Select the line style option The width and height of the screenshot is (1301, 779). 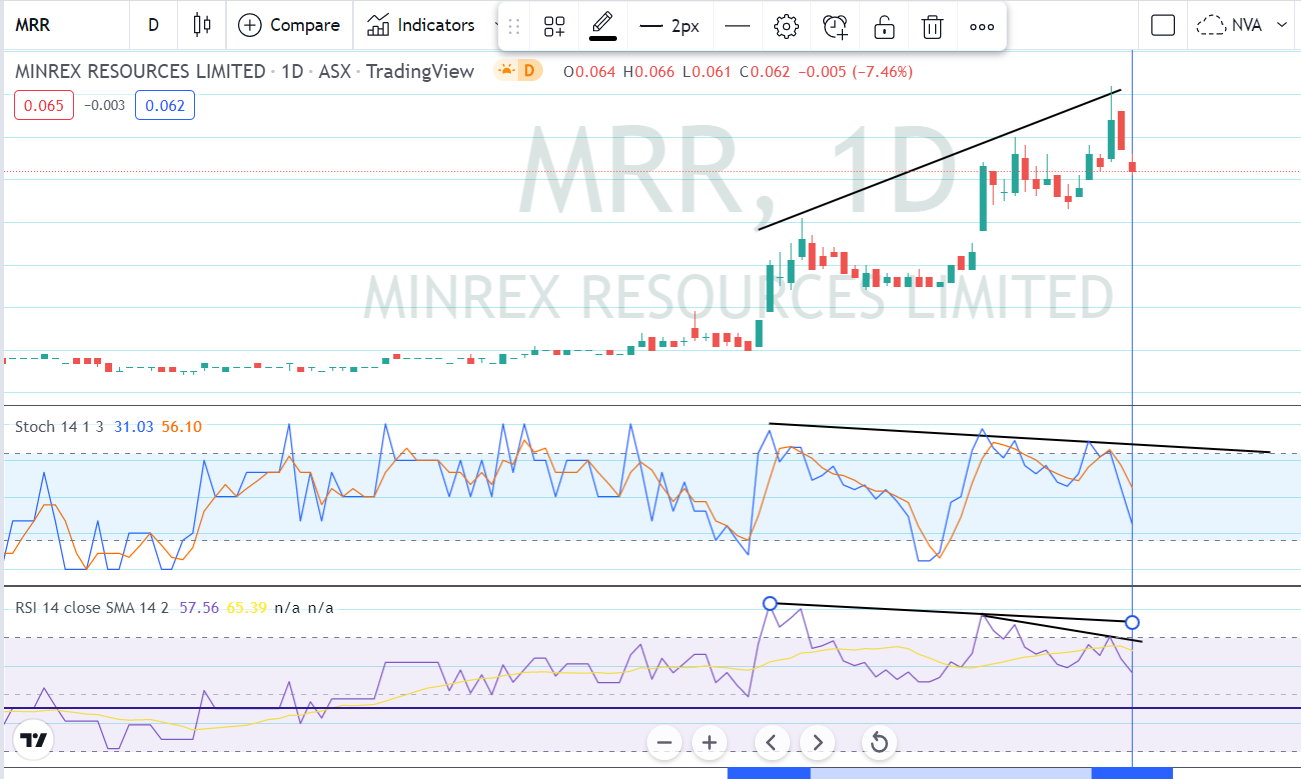click(x=737, y=27)
